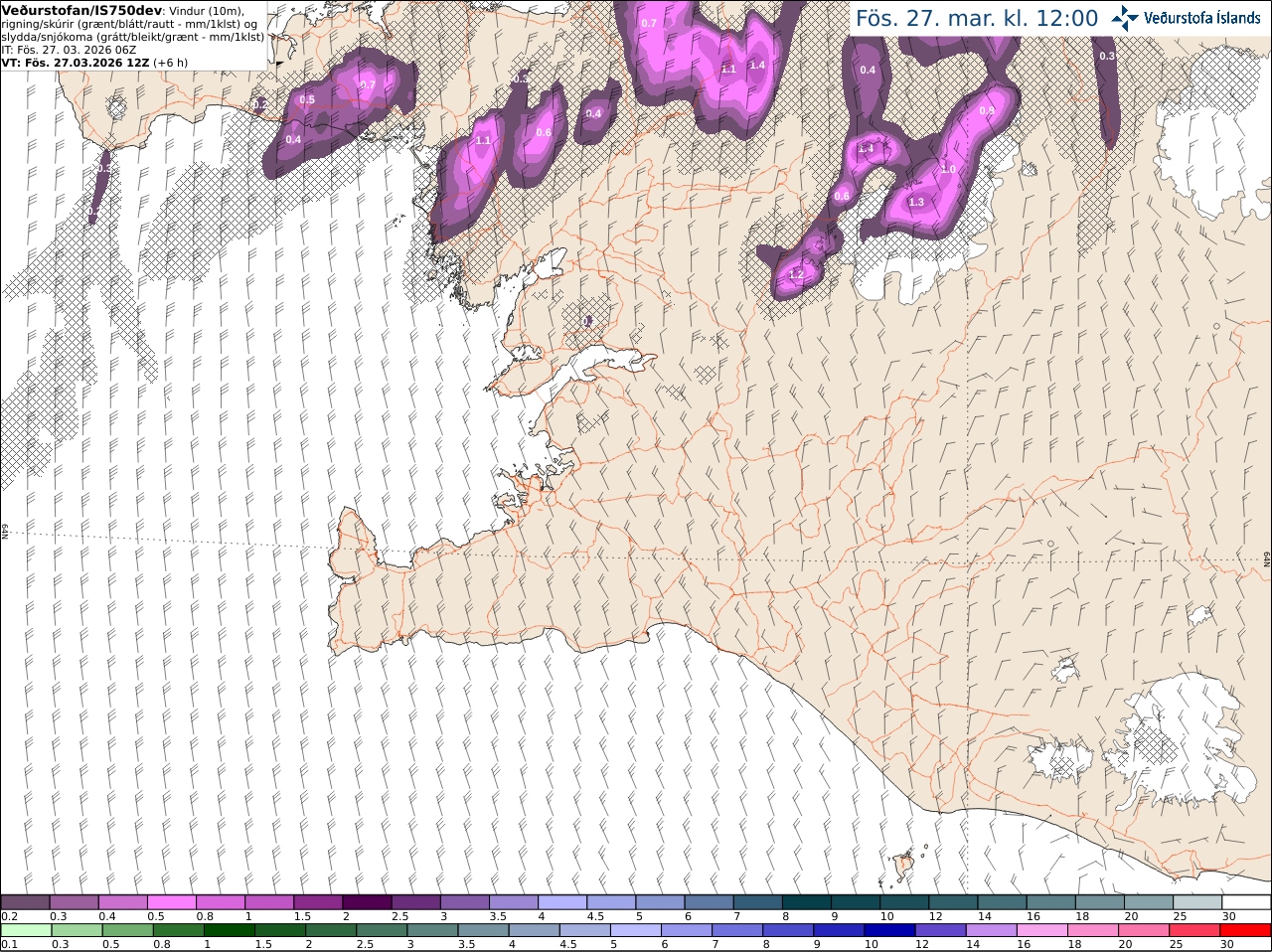
Task: Click the 1.3 precipitation value label
Action: (x=916, y=202)
